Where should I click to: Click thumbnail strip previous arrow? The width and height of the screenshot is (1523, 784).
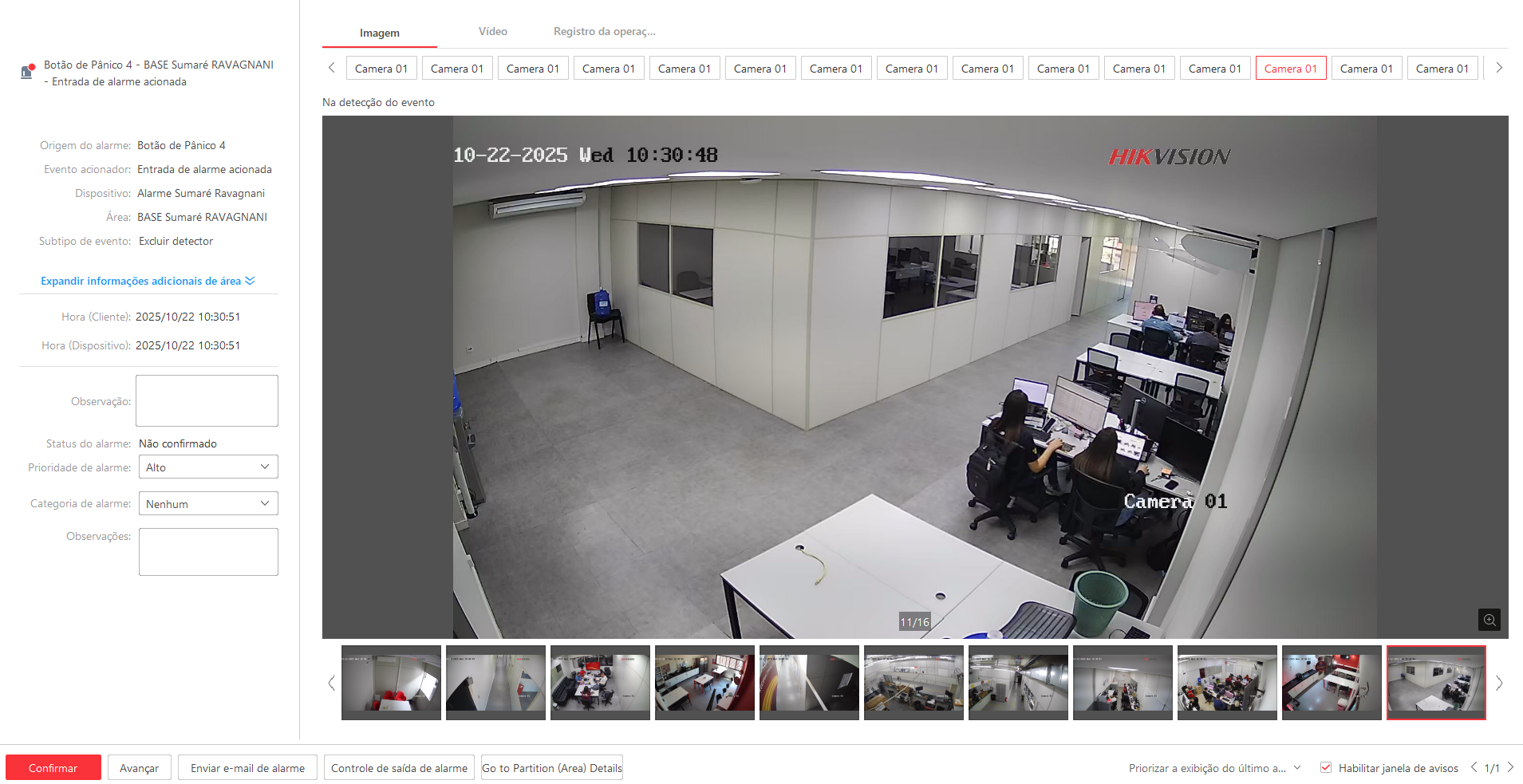[332, 683]
